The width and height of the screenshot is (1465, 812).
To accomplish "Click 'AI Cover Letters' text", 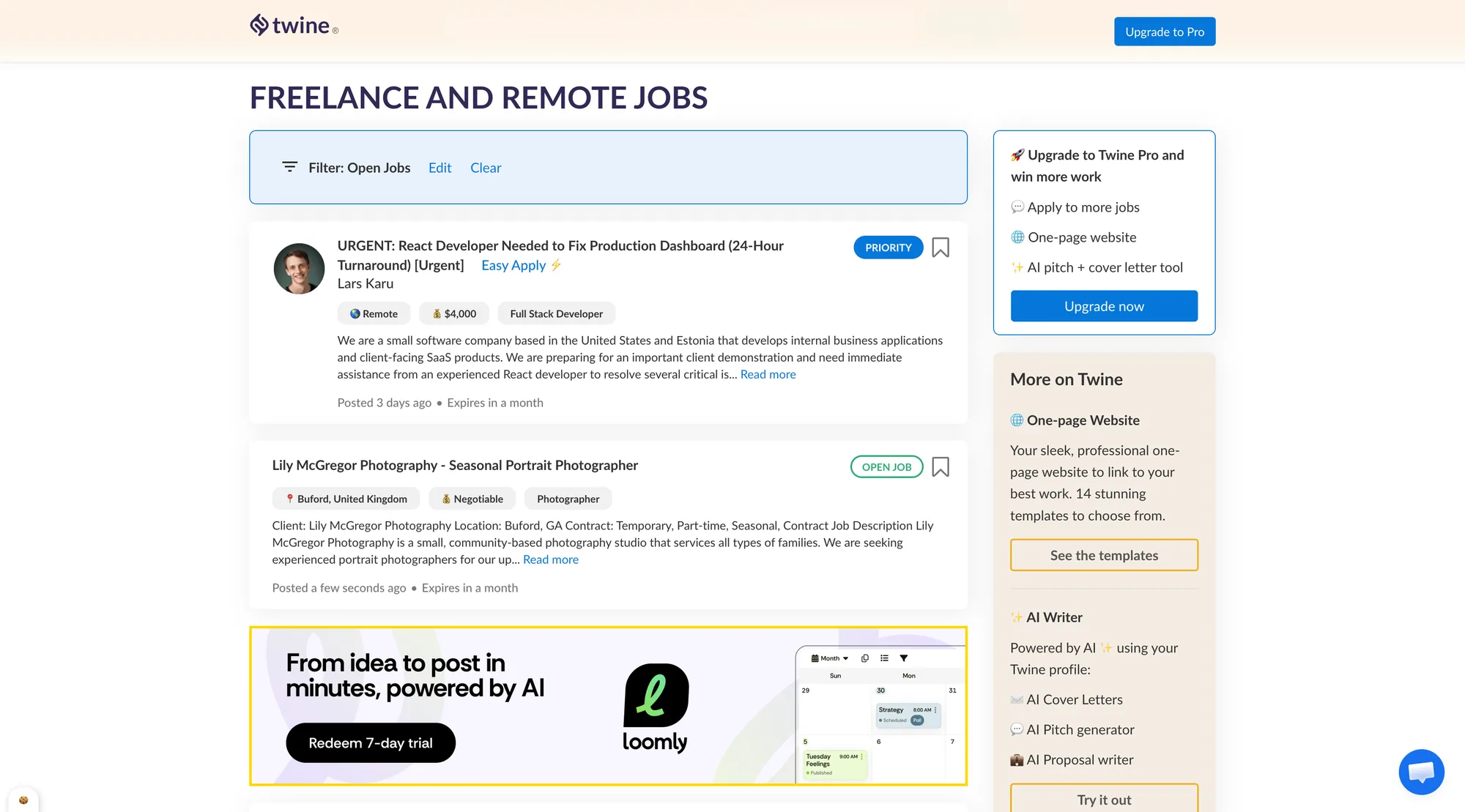I will coord(1075,699).
